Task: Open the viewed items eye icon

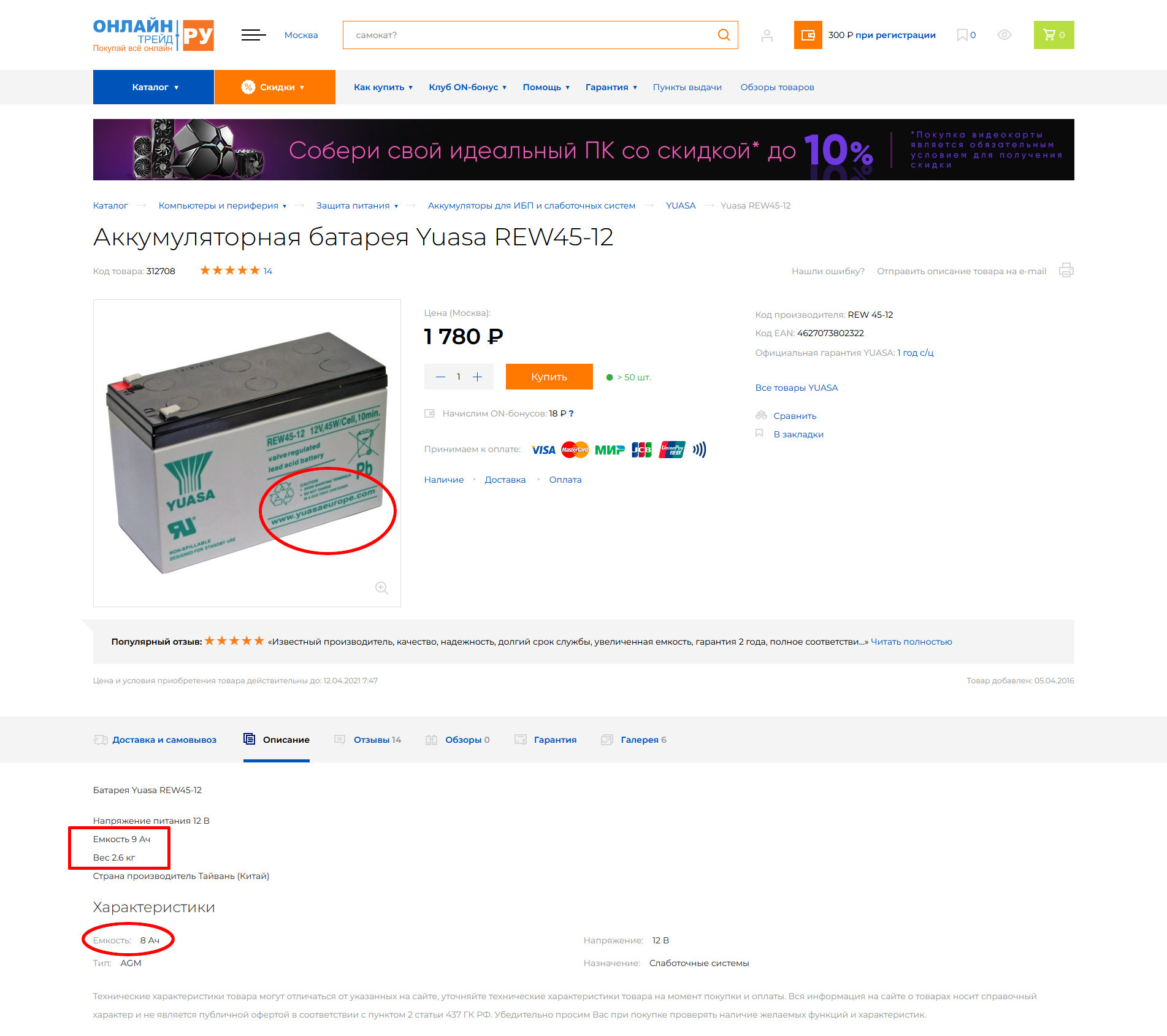Action: [x=1004, y=35]
